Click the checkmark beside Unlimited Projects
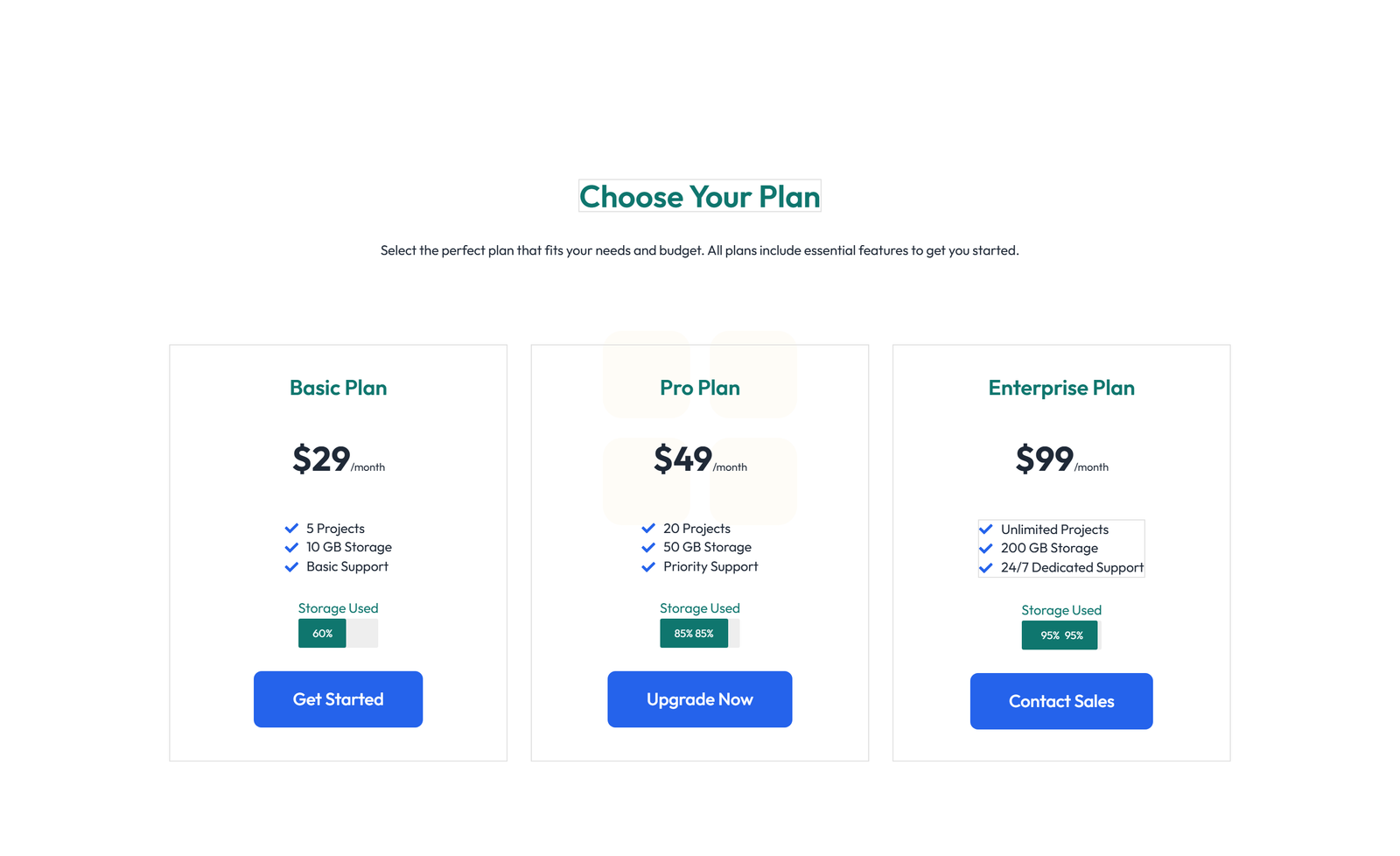The width and height of the screenshot is (1400, 856). click(x=986, y=529)
